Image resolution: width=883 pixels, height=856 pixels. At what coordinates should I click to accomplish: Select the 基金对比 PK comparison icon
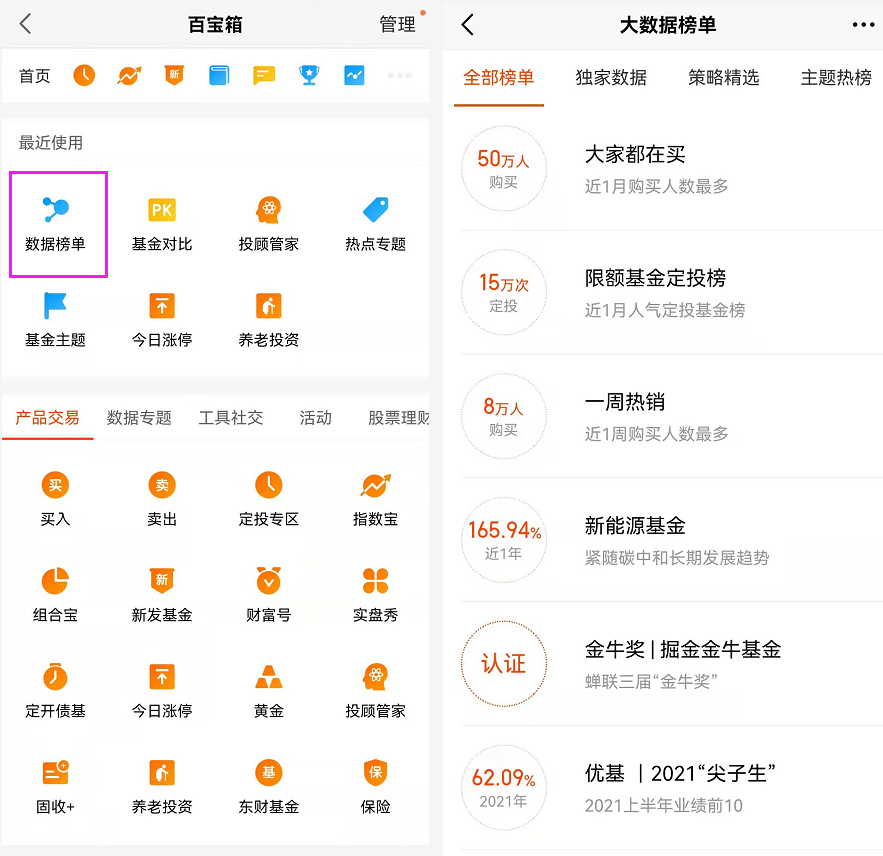pos(161,218)
